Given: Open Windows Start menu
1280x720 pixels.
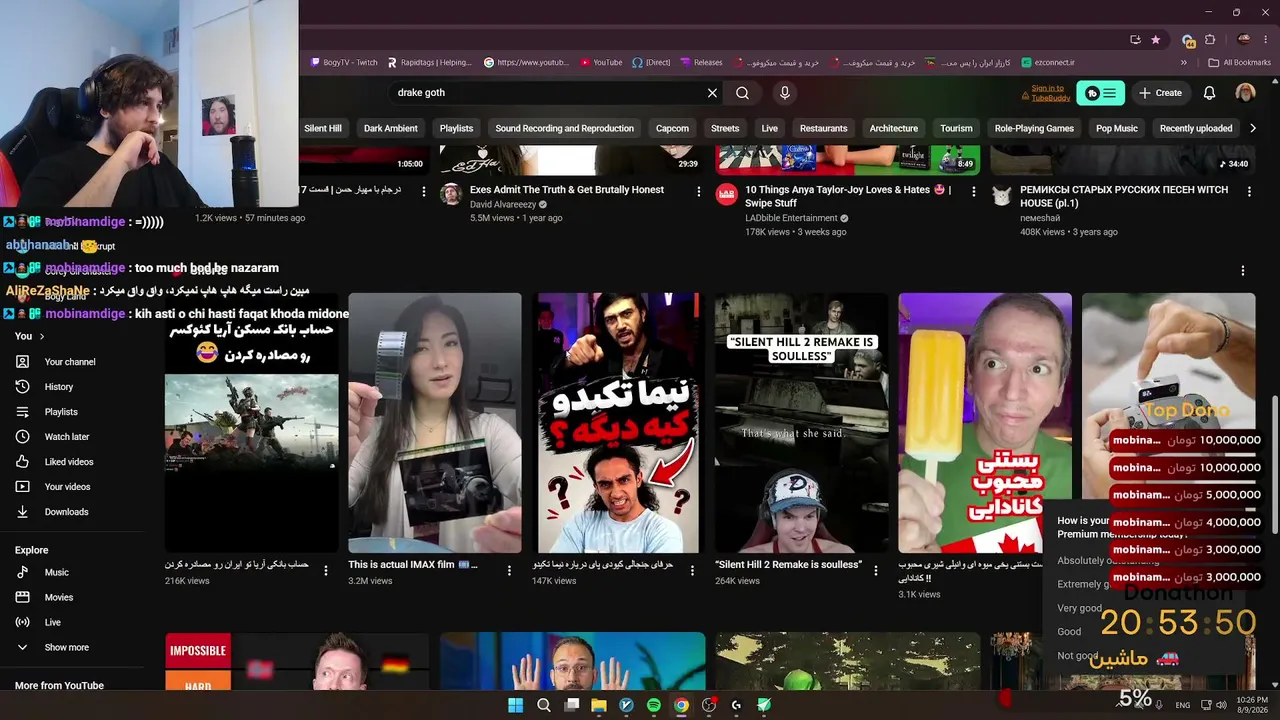Looking at the screenshot, I should [x=515, y=705].
